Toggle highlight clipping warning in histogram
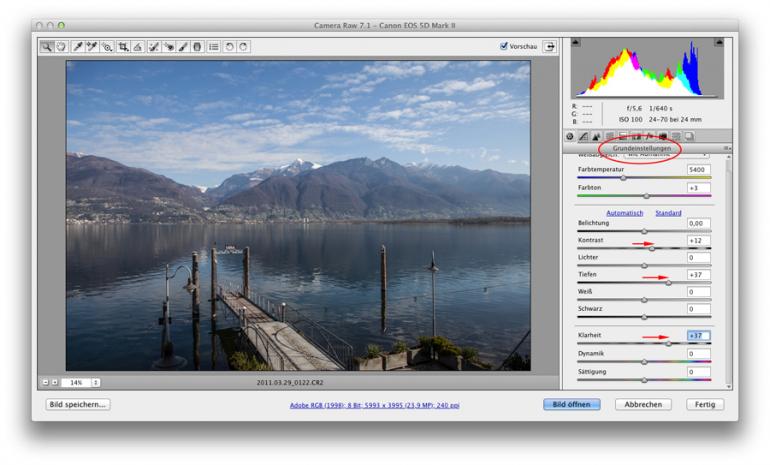Image resolution: width=770 pixels, height=465 pixels. point(719,43)
